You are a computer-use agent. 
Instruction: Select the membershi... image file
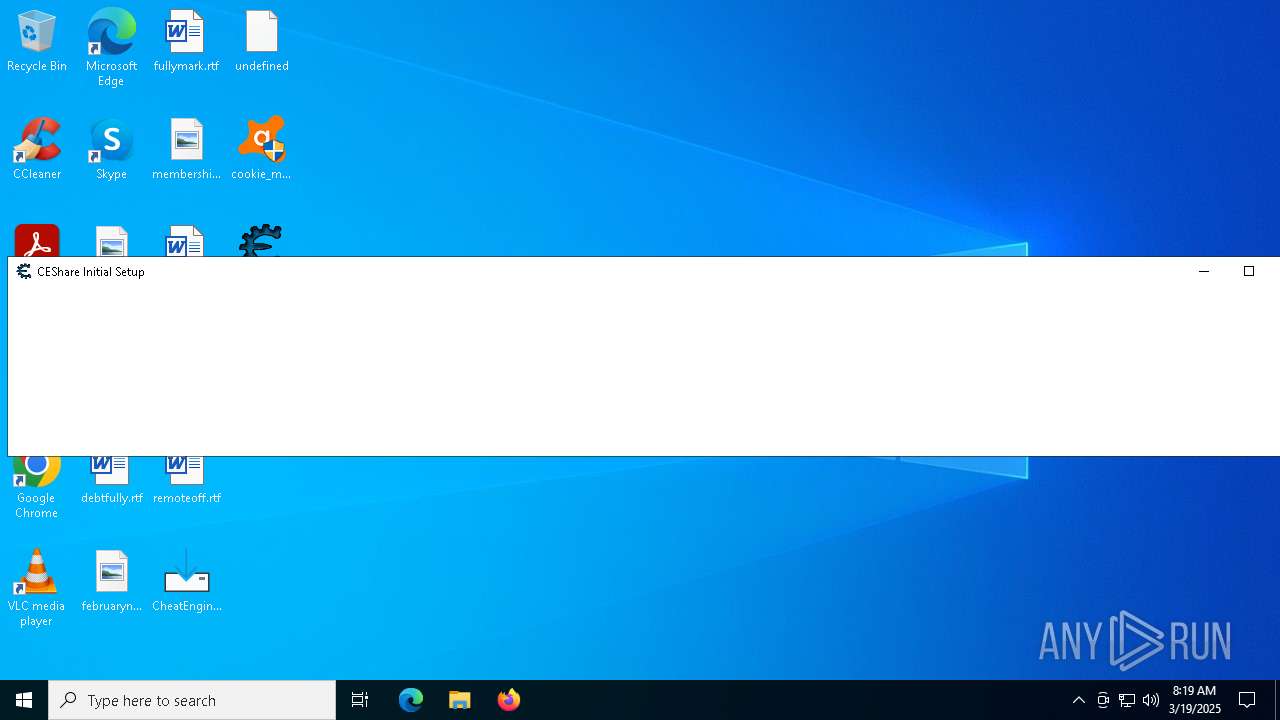pyautogui.click(x=186, y=150)
